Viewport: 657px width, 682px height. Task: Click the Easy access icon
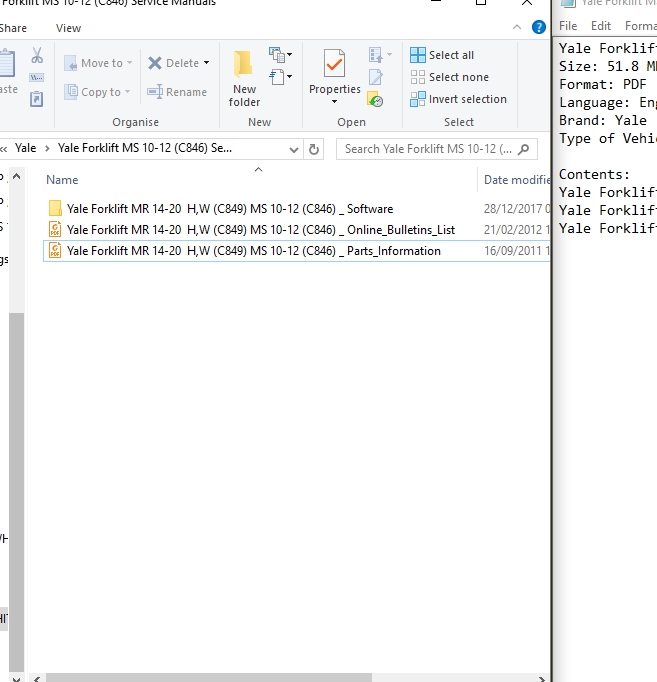(280, 77)
